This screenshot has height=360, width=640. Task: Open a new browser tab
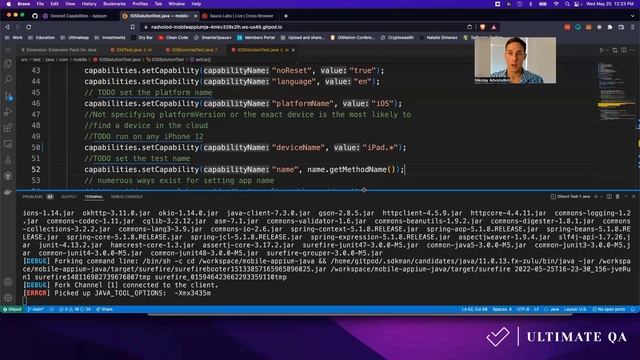point(286,16)
